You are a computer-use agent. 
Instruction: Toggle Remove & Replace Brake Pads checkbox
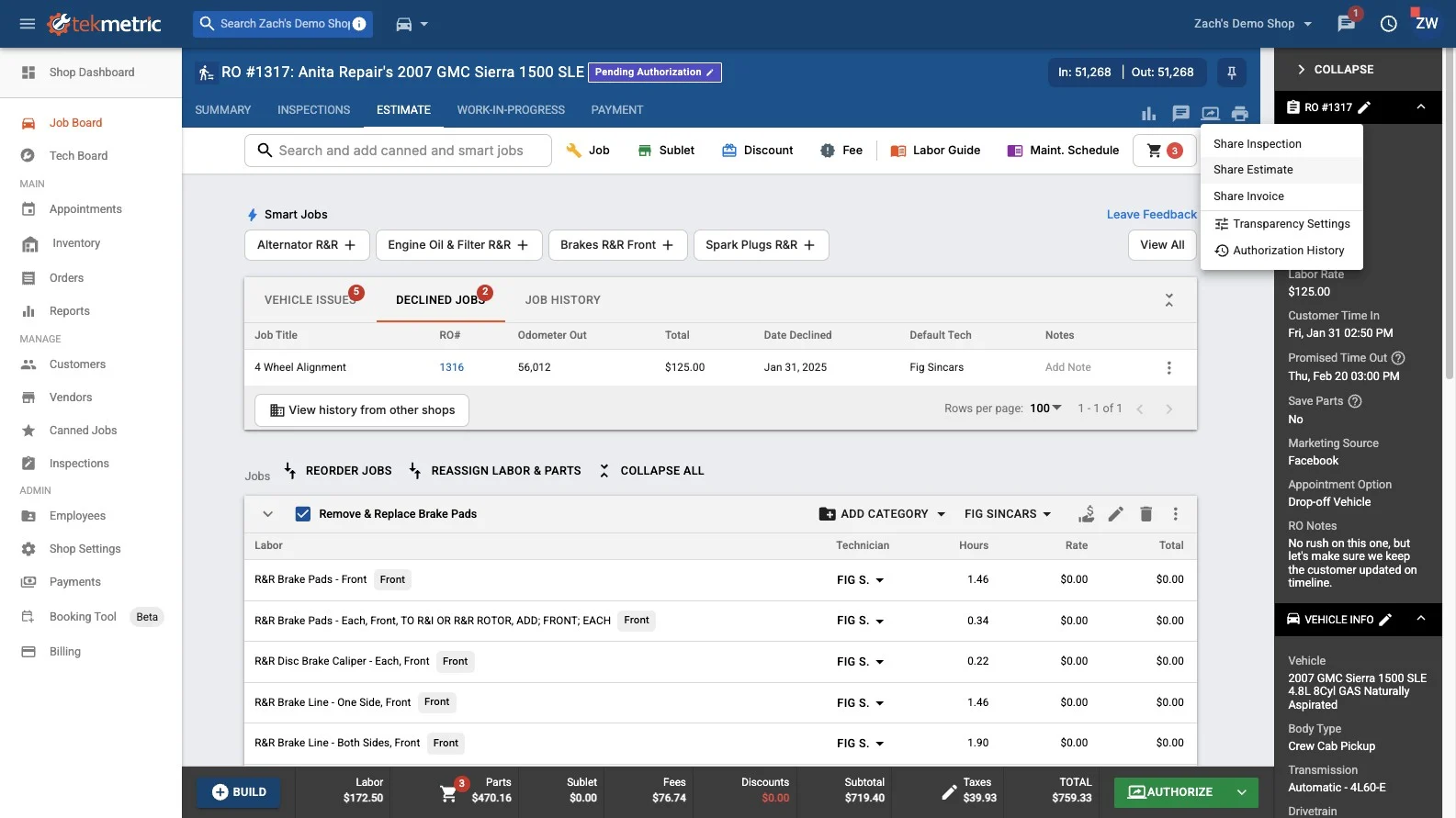pyautogui.click(x=302, y=514)
